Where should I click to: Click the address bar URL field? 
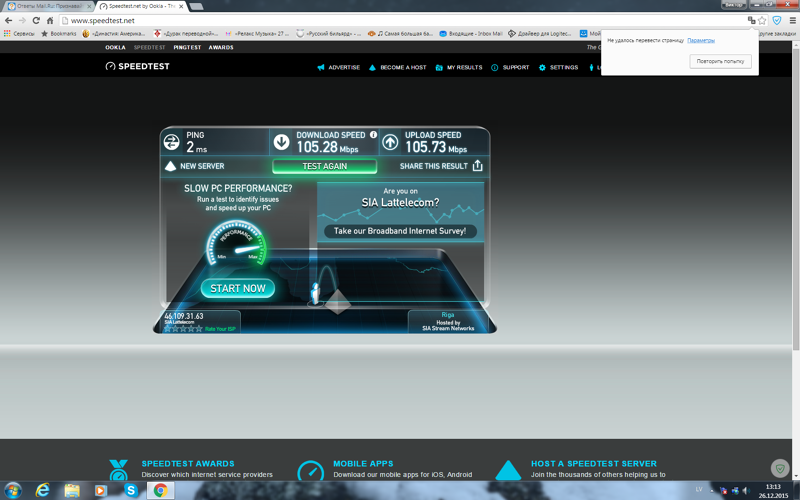click(403, 20)
